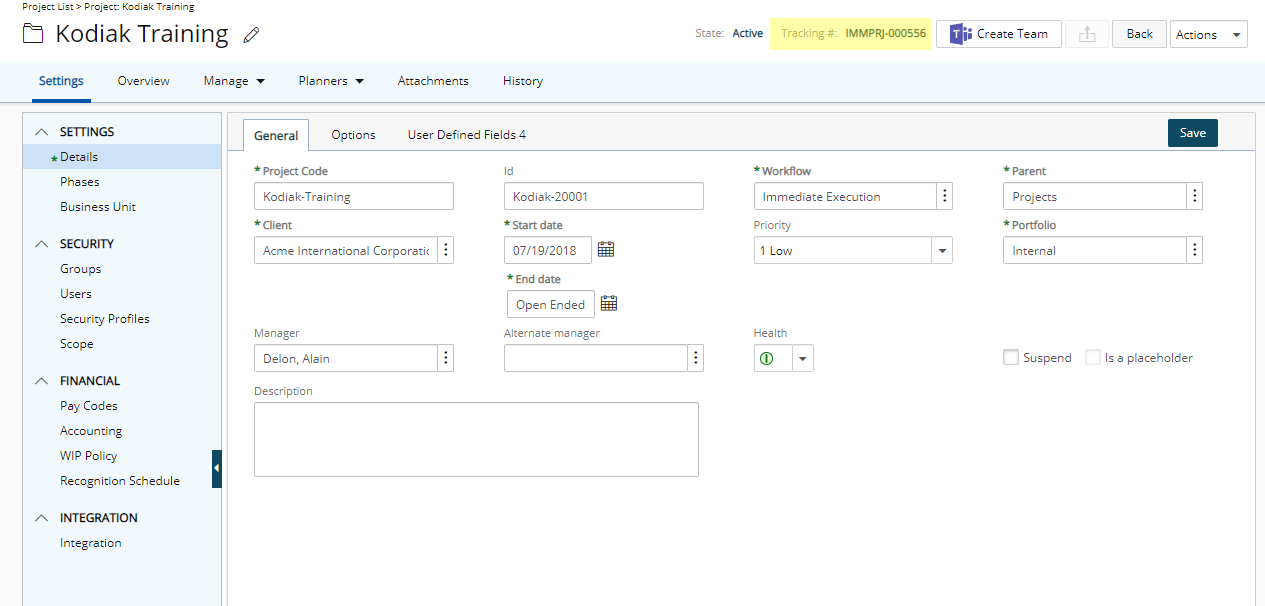Viewport: 1265px width, 606px height.
Task: Collapse the SECURITY sidebar section
Action: pos(41,244)
